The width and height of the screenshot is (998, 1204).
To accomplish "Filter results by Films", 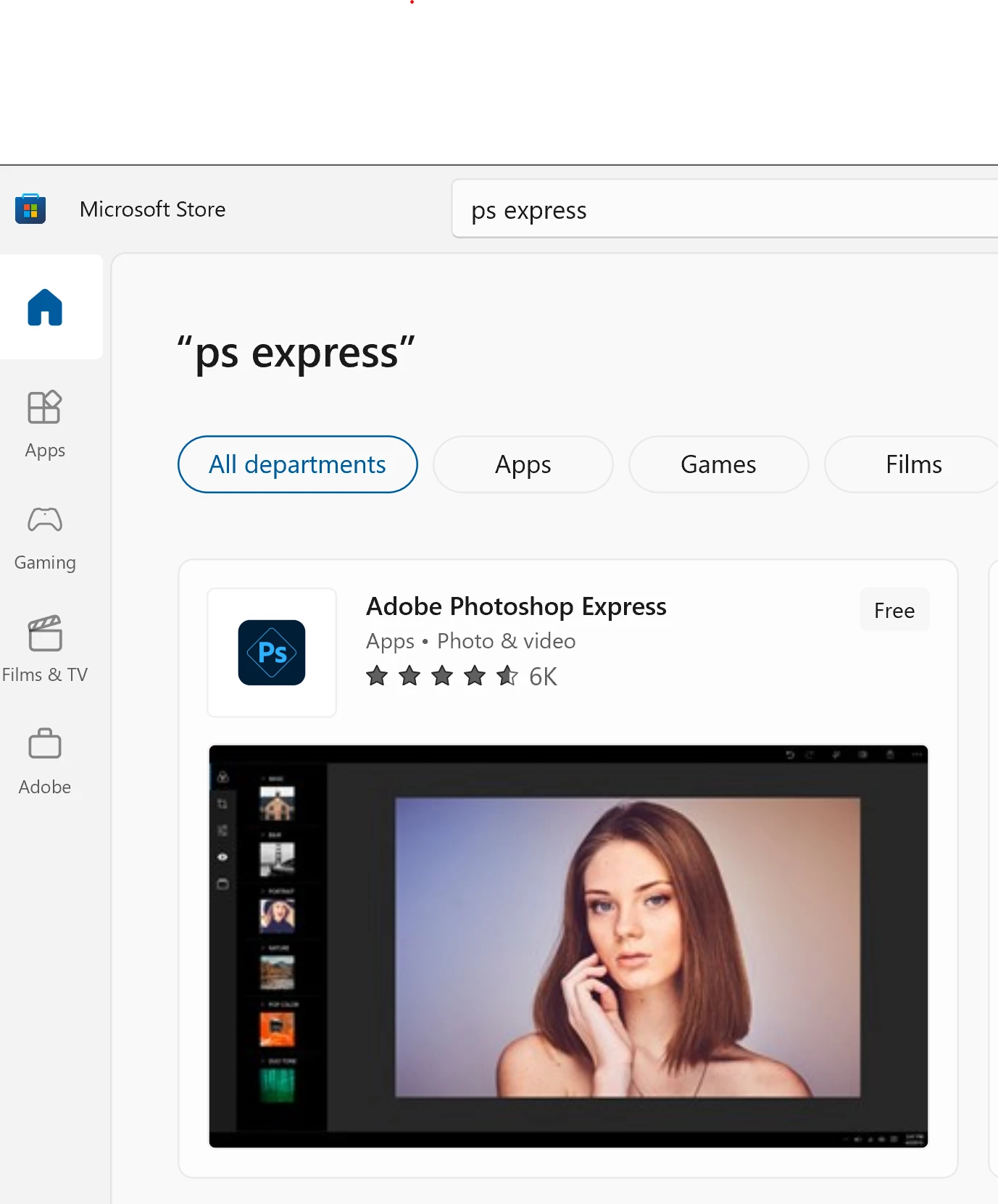I will pos(913,464).
